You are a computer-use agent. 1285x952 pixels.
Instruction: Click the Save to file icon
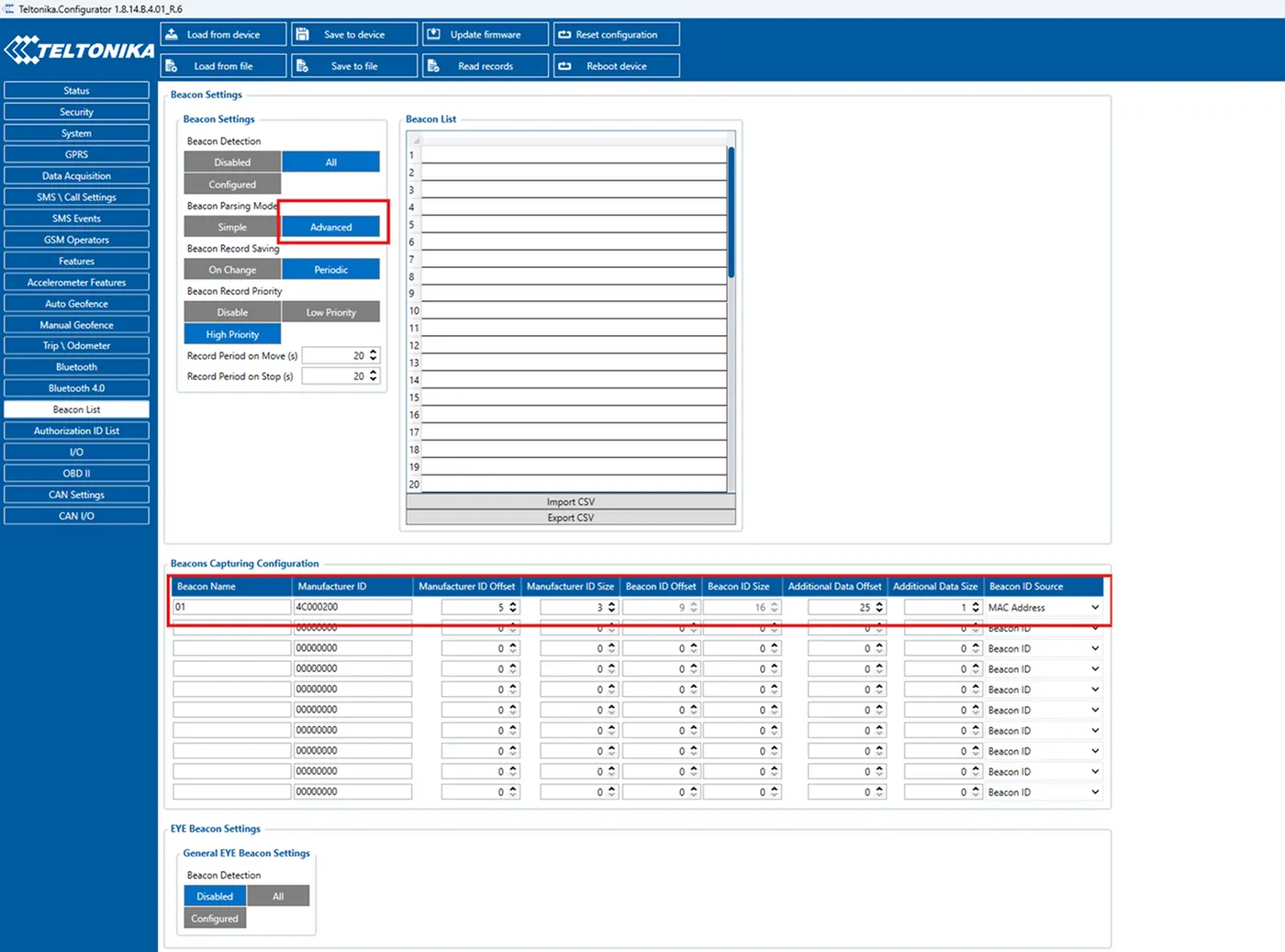point(302,66)
